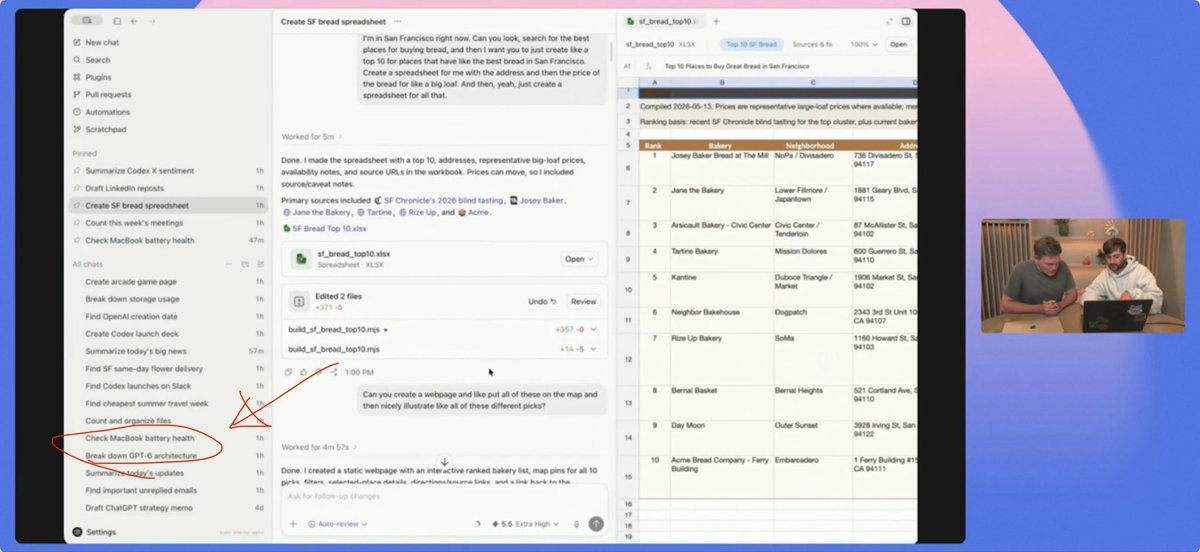Image resolution: width=1200 pixels, height=552 pixels.
Task: Open pinned chat Count this week's meetings
Action: 169,222
